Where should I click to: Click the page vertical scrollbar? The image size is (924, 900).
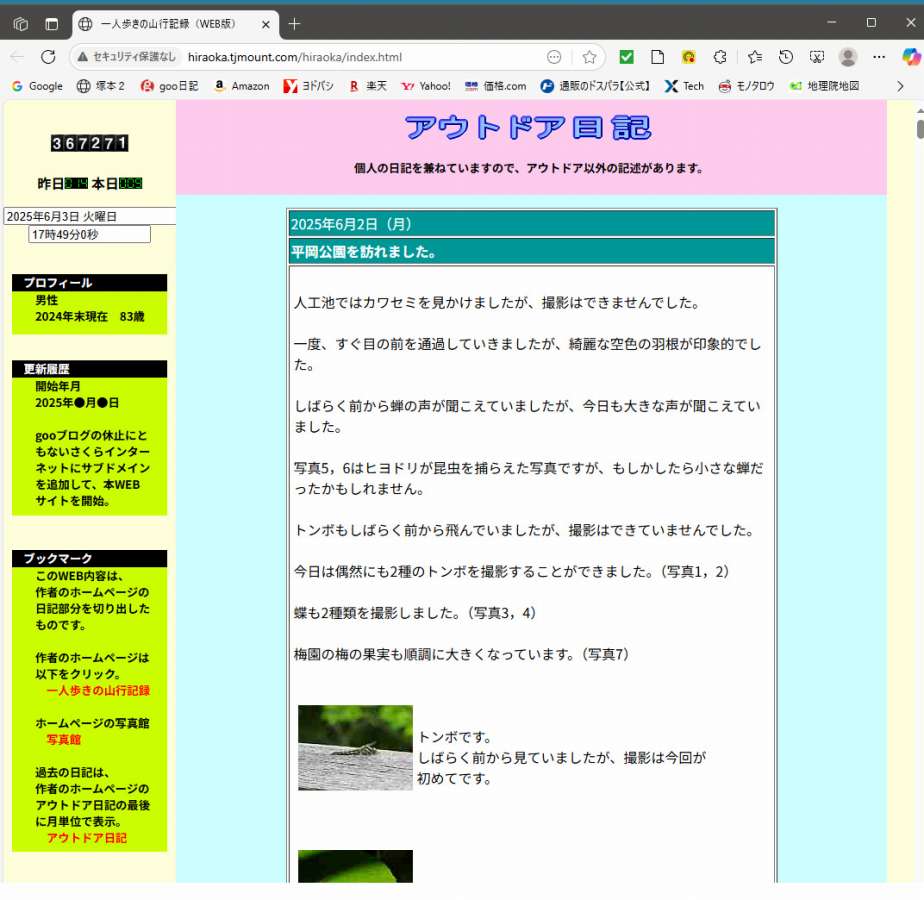919,400
